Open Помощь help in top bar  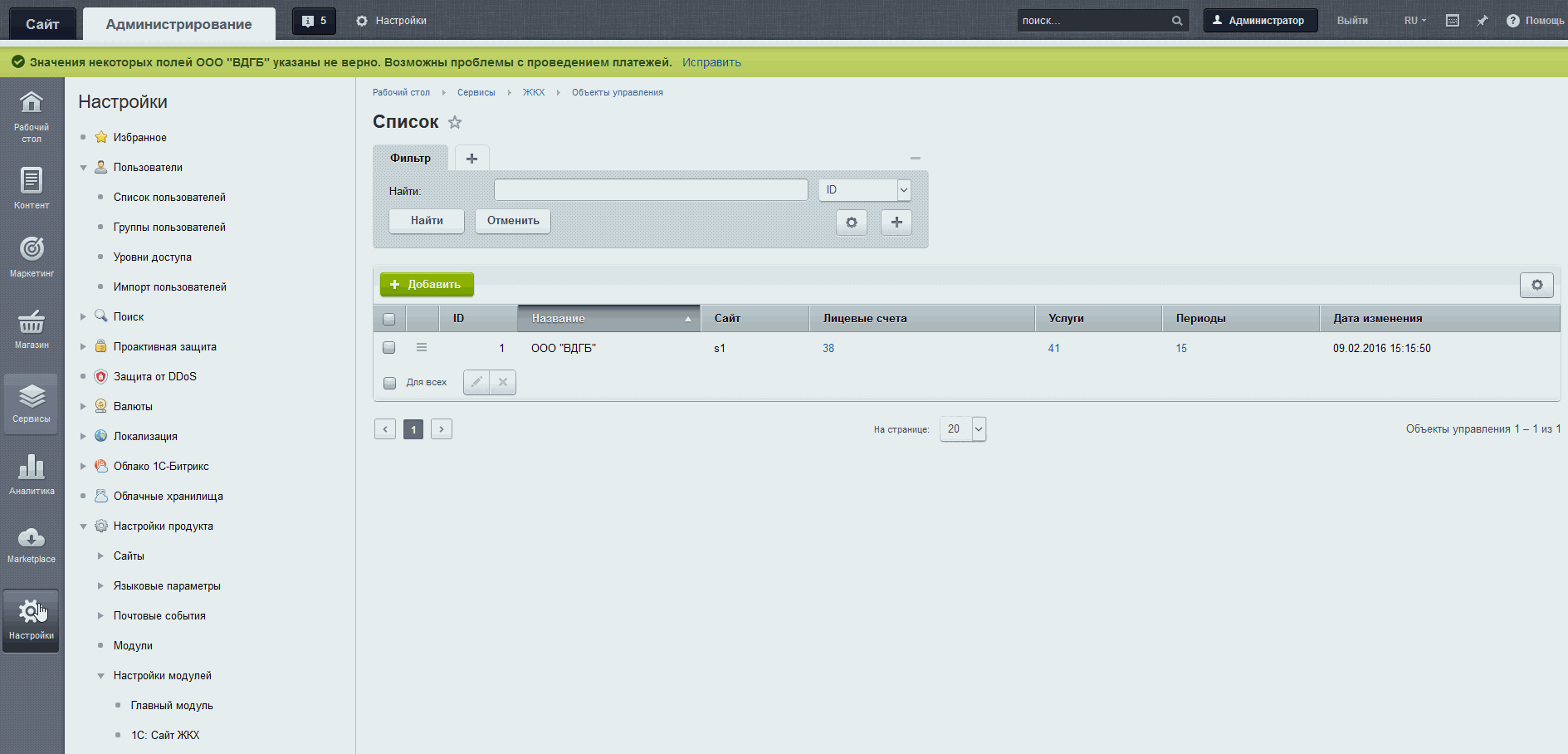coord(1536,21)
